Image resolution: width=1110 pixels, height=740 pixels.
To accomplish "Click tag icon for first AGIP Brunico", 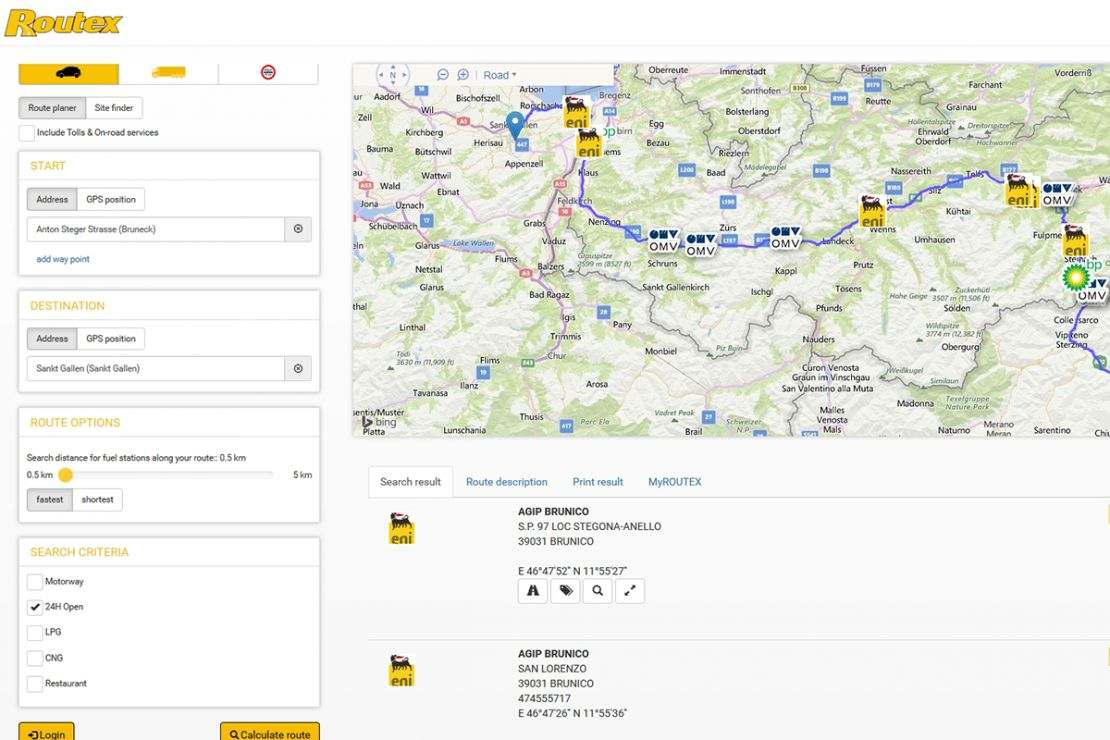I will pyautogui.click(x=566, y=591).
